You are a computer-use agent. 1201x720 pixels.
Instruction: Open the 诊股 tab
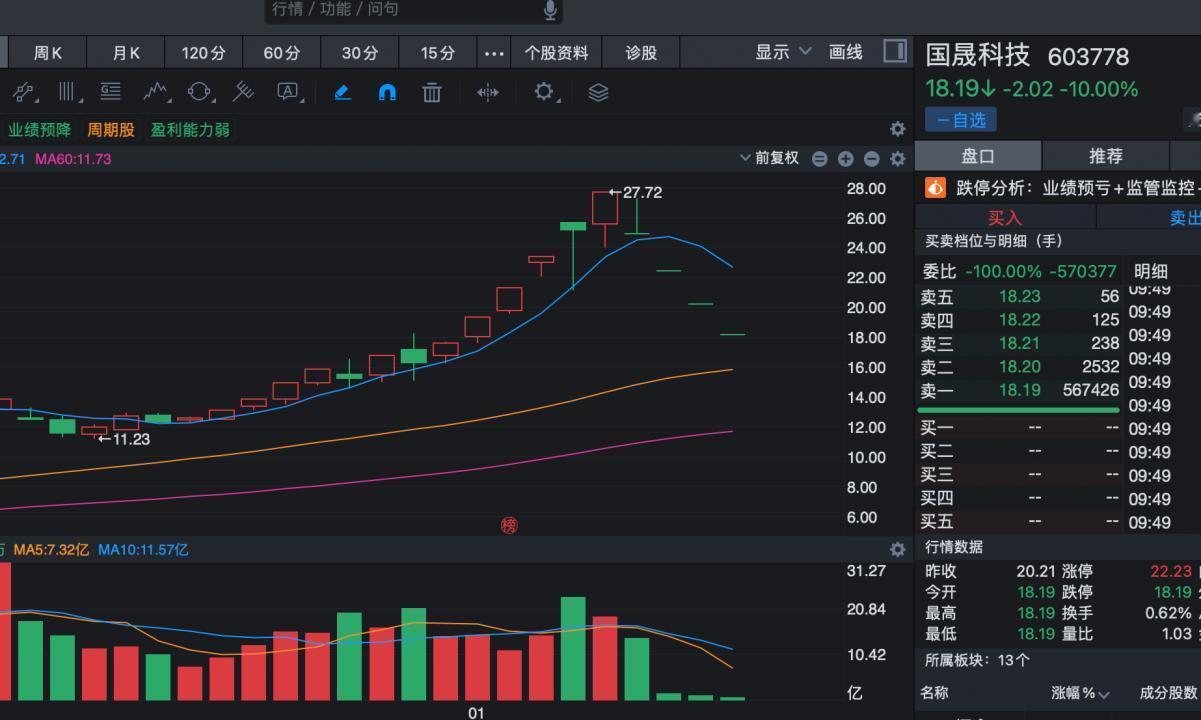click(x=641, y=53)
